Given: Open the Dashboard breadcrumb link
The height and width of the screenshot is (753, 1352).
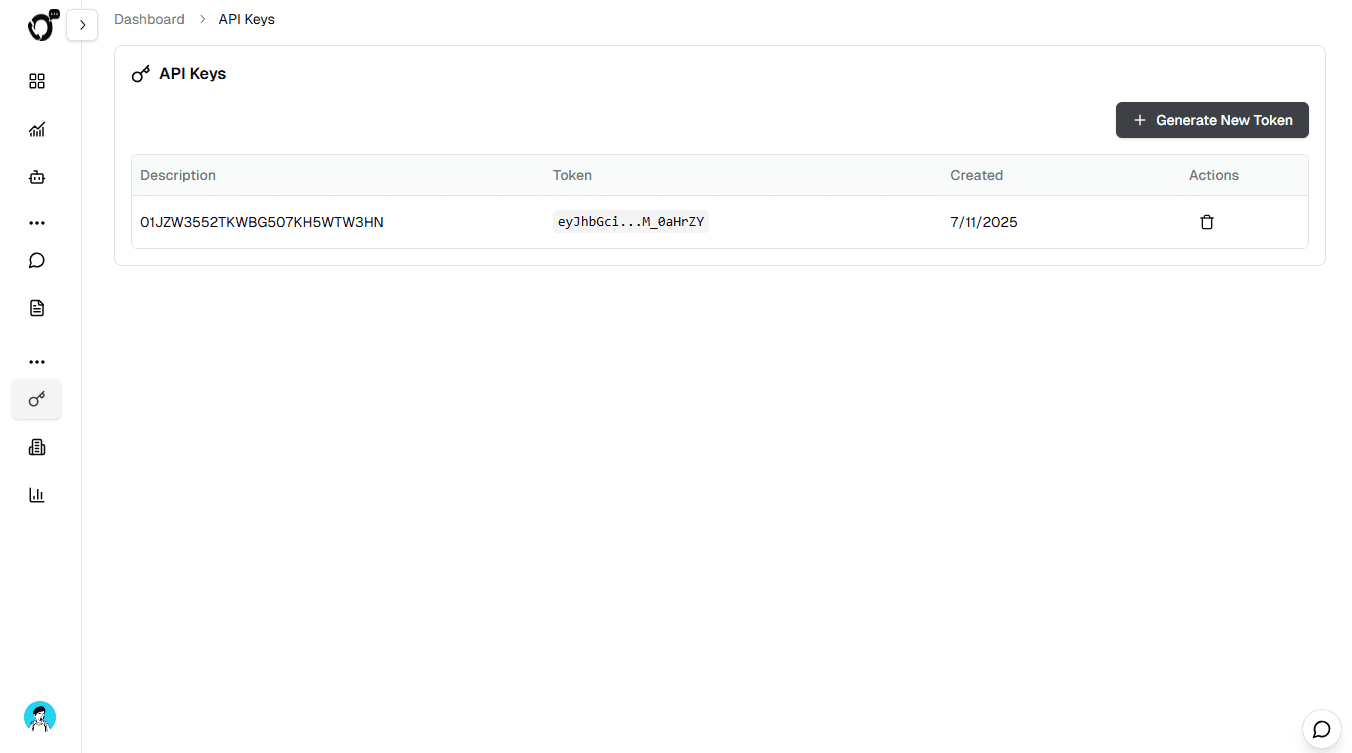Looking at the screenshot, I should coord(149,18).
